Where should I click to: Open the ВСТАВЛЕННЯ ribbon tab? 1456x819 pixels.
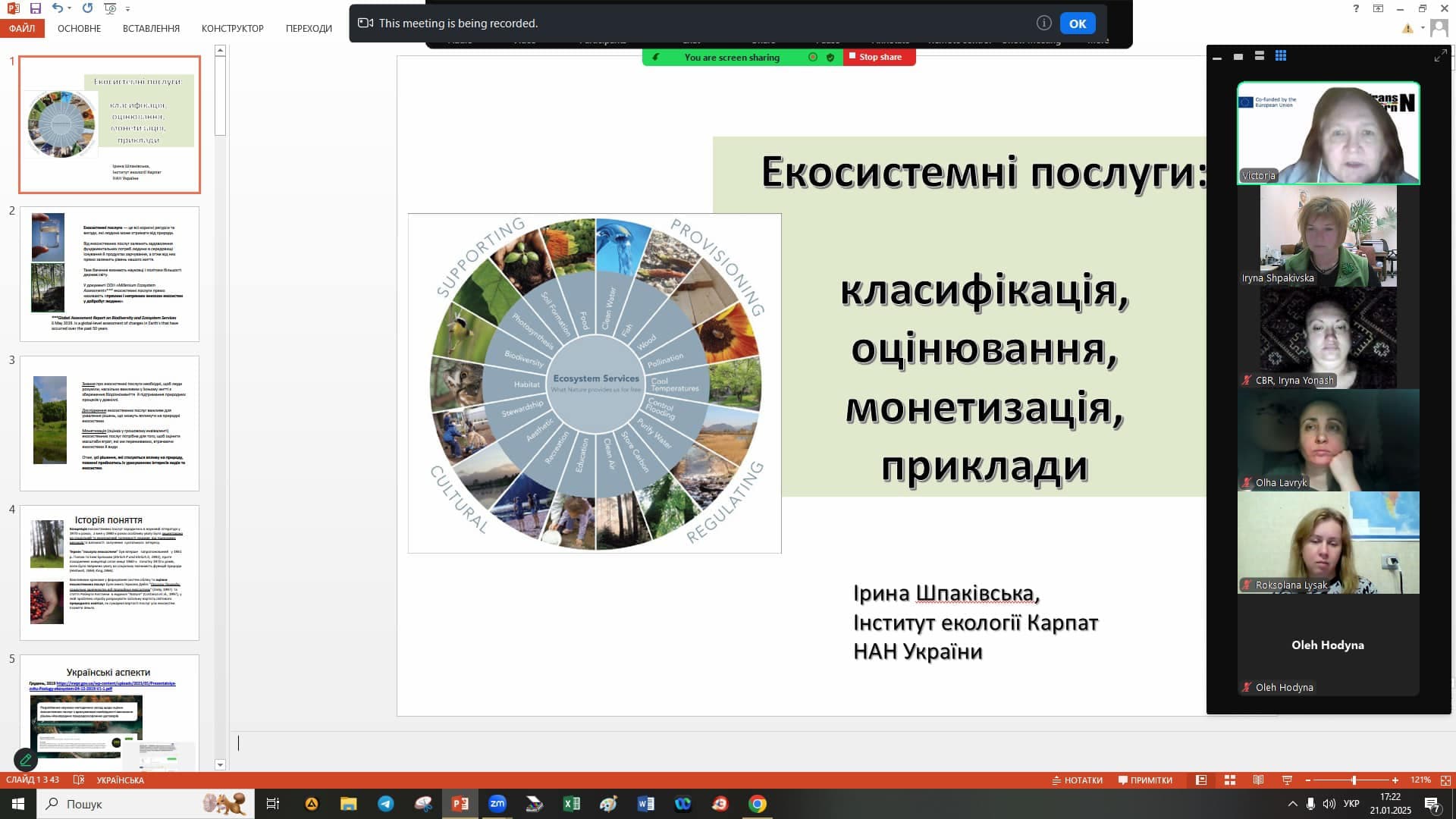click(x=151, y=29)
